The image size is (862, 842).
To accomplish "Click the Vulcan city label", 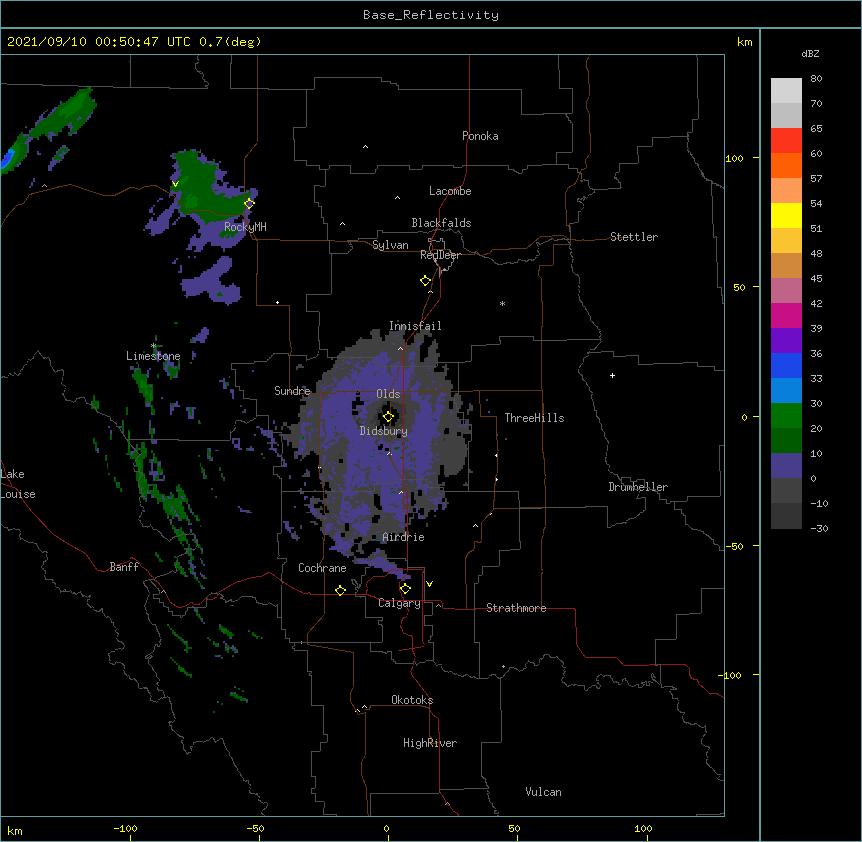I will pyautogui.click(x=543, y=792).
